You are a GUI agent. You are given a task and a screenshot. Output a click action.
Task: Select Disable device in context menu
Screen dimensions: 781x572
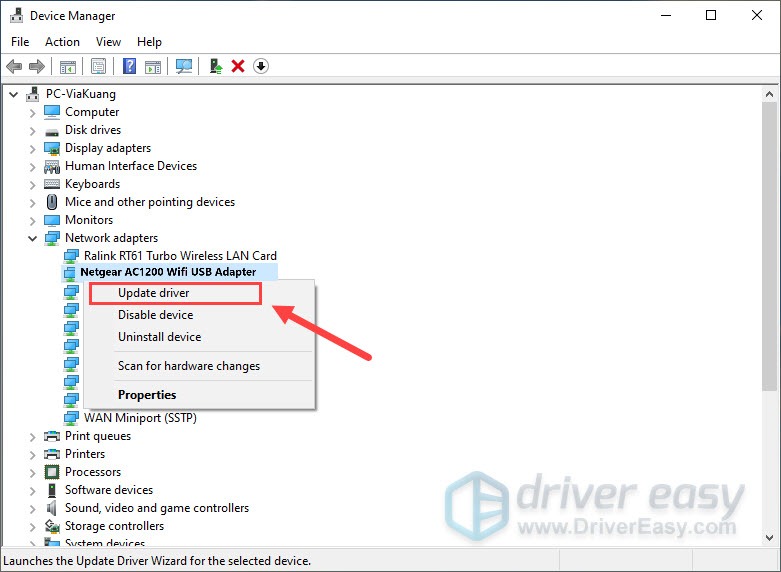tap(155, 315)
